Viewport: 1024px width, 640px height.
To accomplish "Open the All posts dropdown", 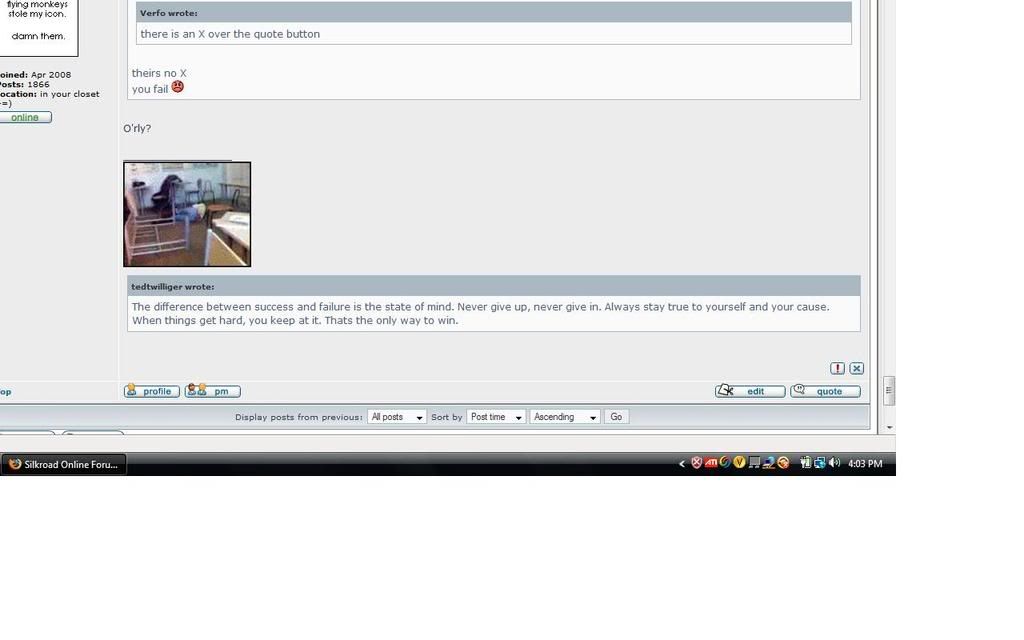I will coord(397,417).
